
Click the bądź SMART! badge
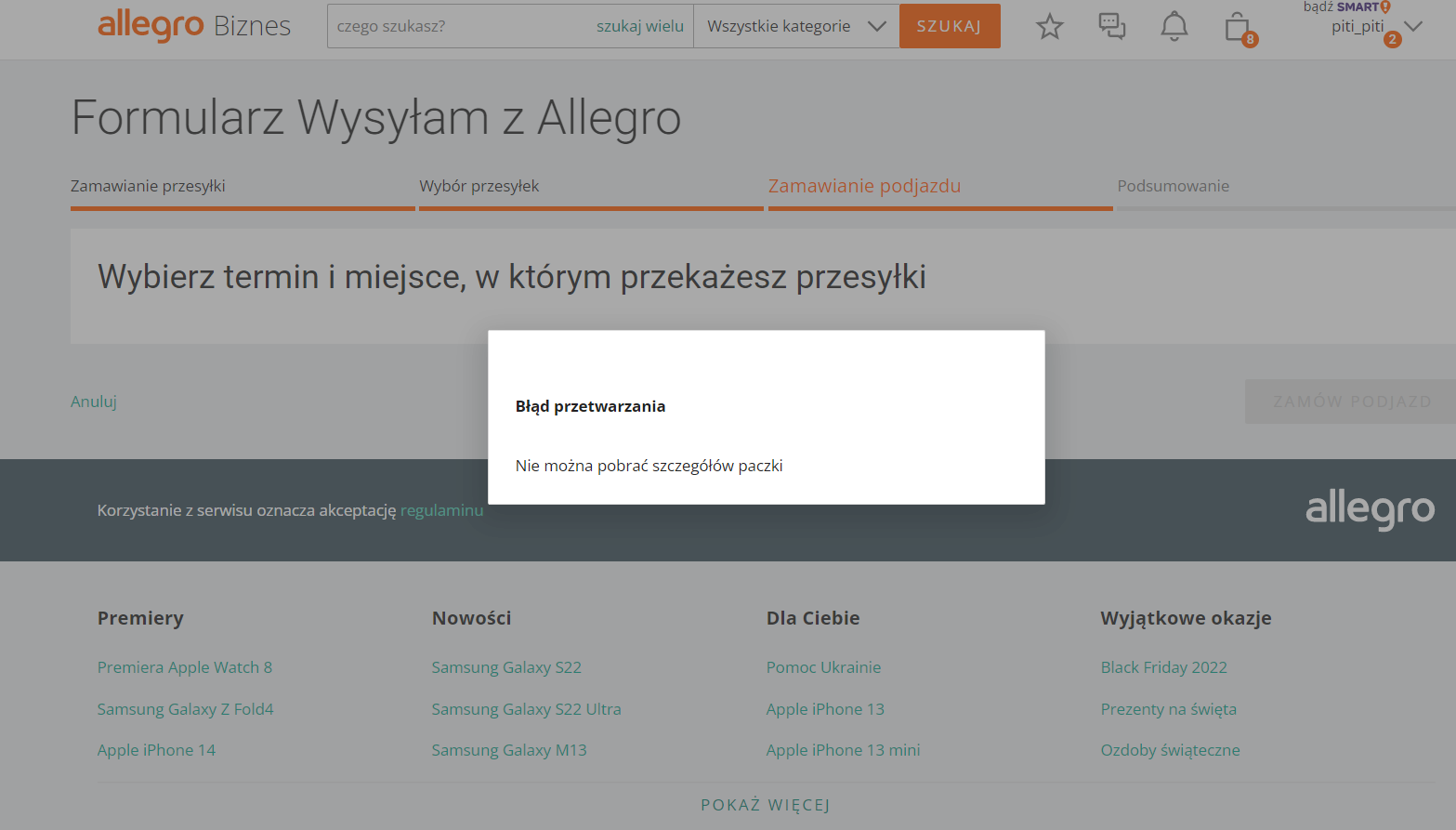click(x=1346, y=7)
